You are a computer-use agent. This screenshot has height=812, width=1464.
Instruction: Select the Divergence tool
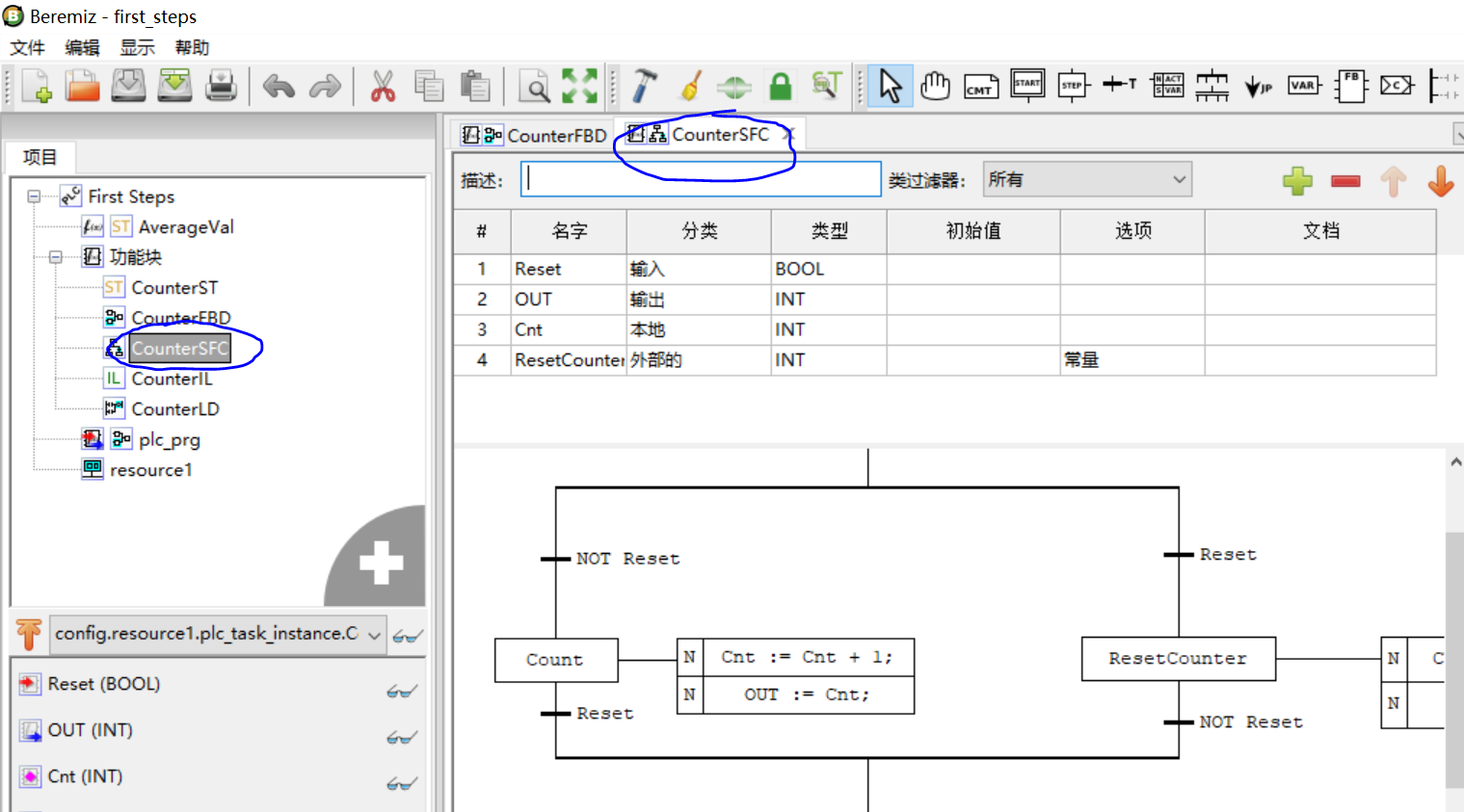(x=1212, y=85)
